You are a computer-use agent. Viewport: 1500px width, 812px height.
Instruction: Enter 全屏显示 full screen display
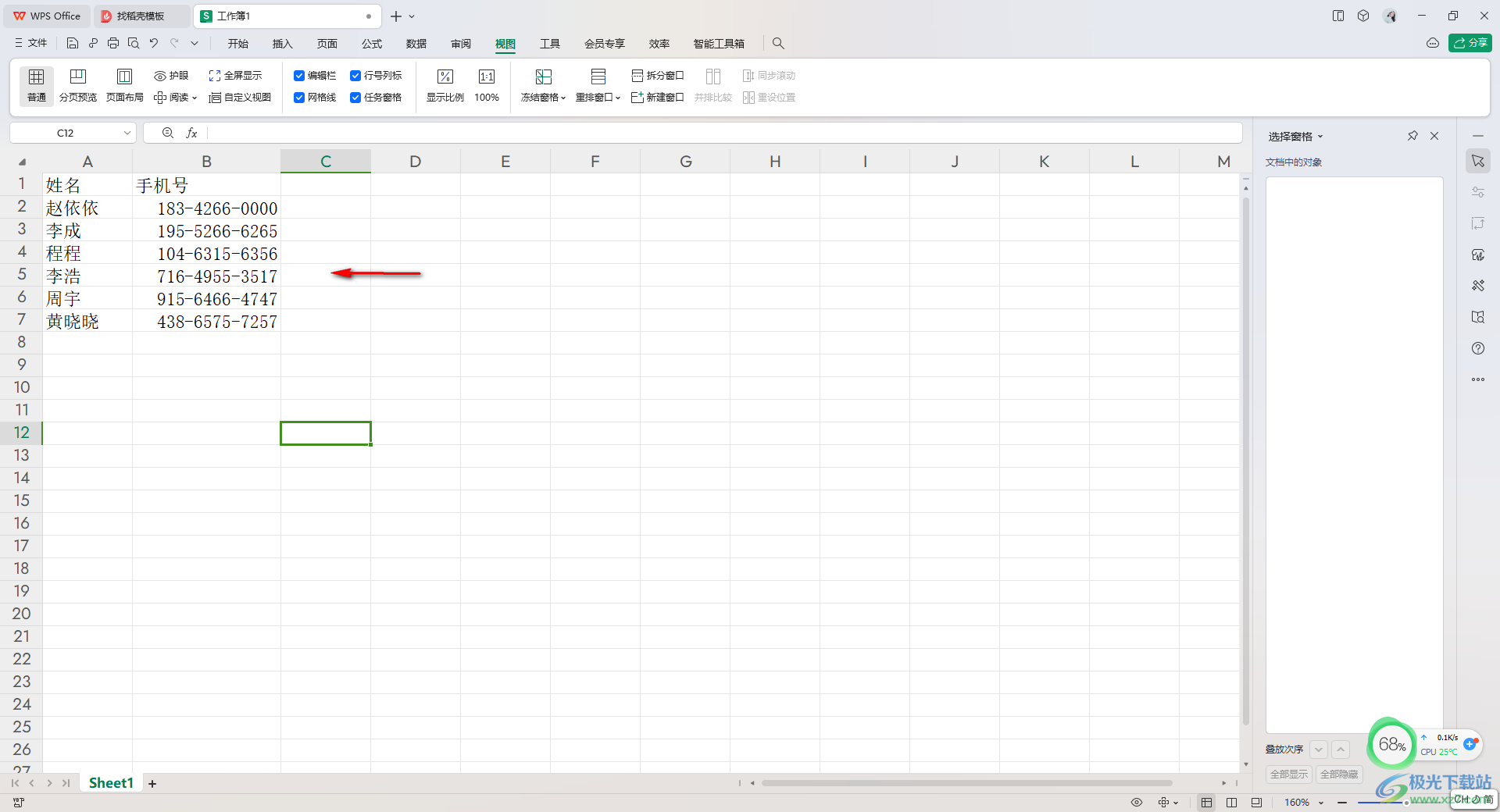click(235, 76)
